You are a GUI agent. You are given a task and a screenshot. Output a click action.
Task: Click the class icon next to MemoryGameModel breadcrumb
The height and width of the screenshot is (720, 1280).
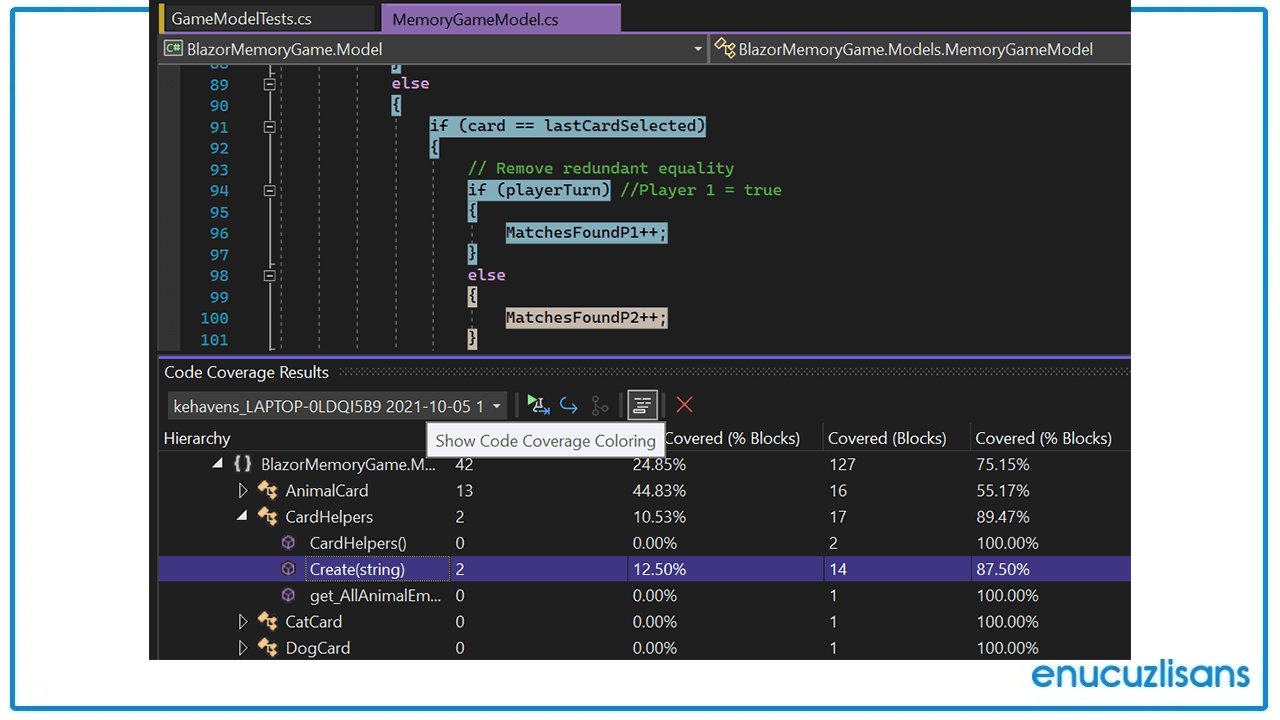[x=724, y=48]
